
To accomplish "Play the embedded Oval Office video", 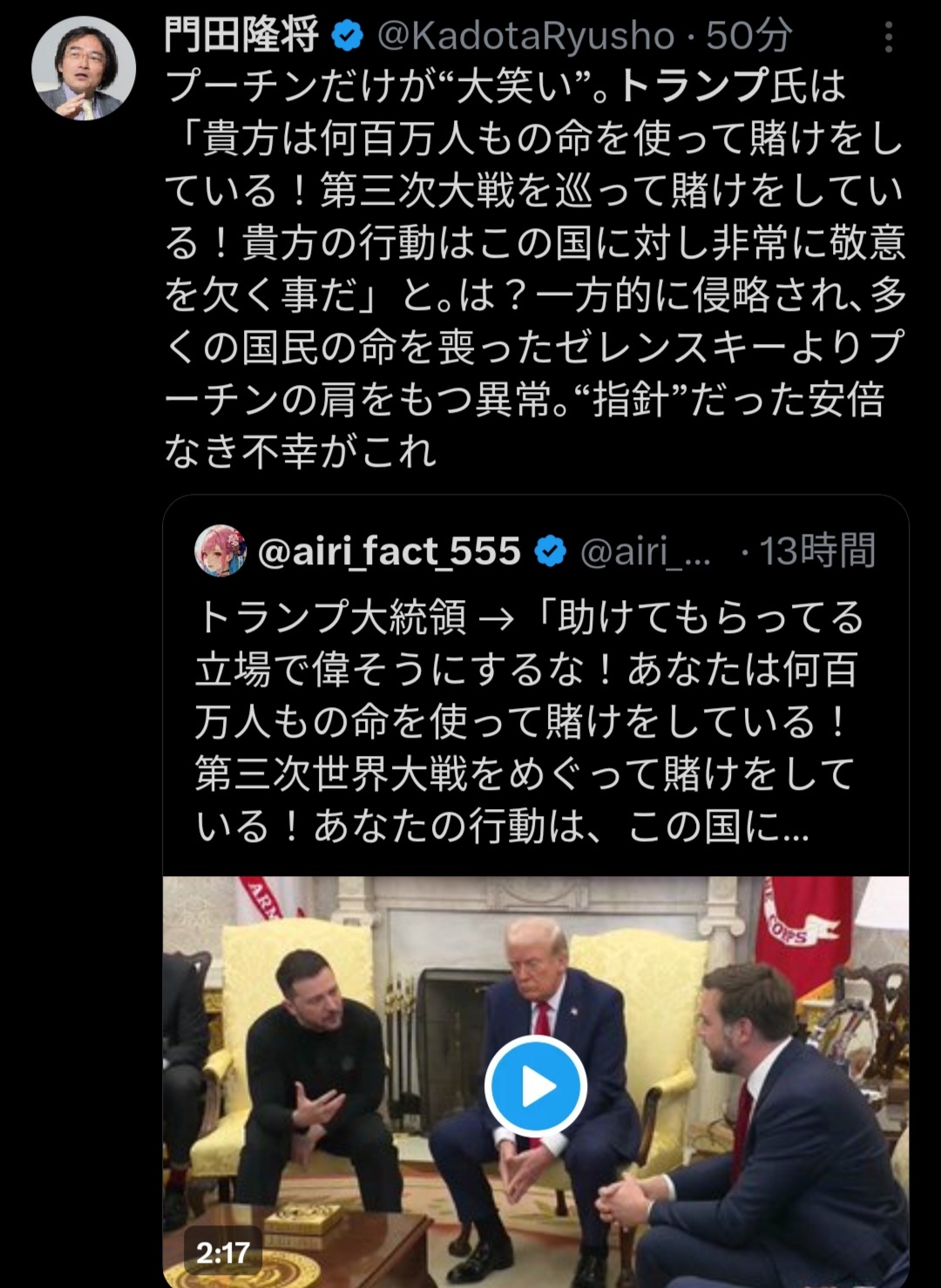I will 535,1086.
